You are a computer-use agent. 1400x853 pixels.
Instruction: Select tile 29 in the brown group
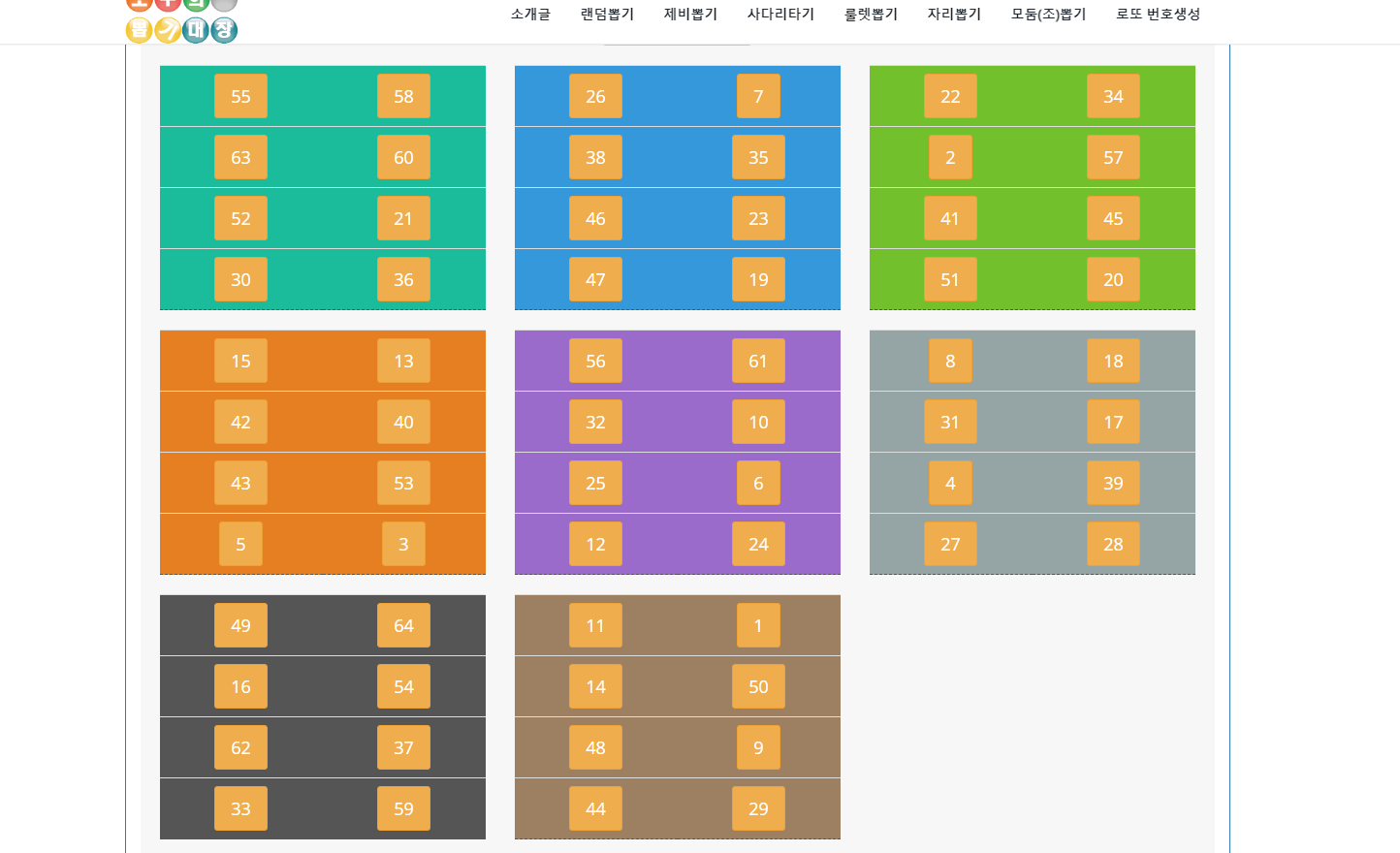pyautogui.click(x=758, y=809)
